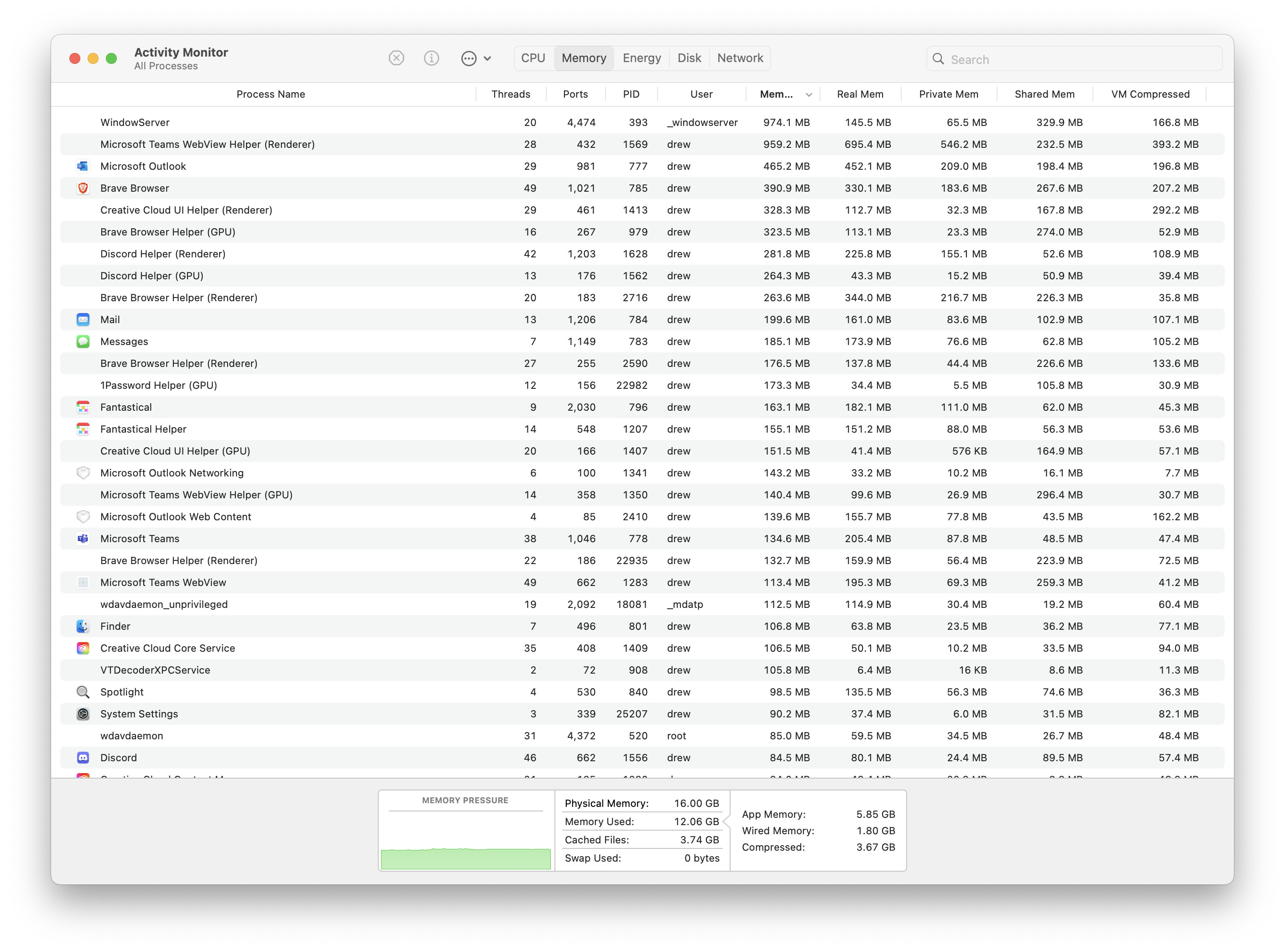The height and width of the screenshot is (952, 1285).
Task: Click the Microsoft Teams app icon
Action: point(83,538)
